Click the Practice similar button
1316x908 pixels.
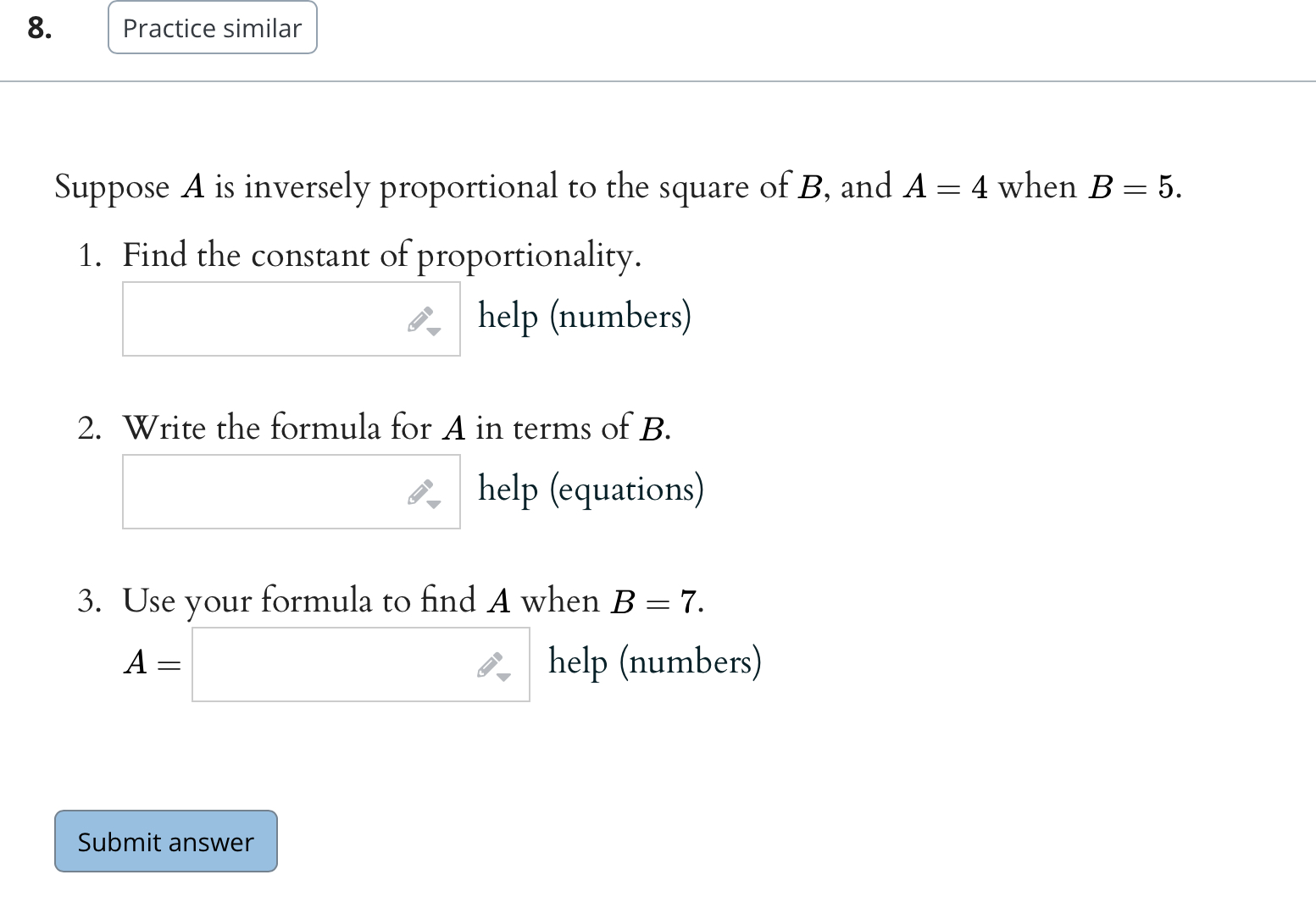(211, 28)
